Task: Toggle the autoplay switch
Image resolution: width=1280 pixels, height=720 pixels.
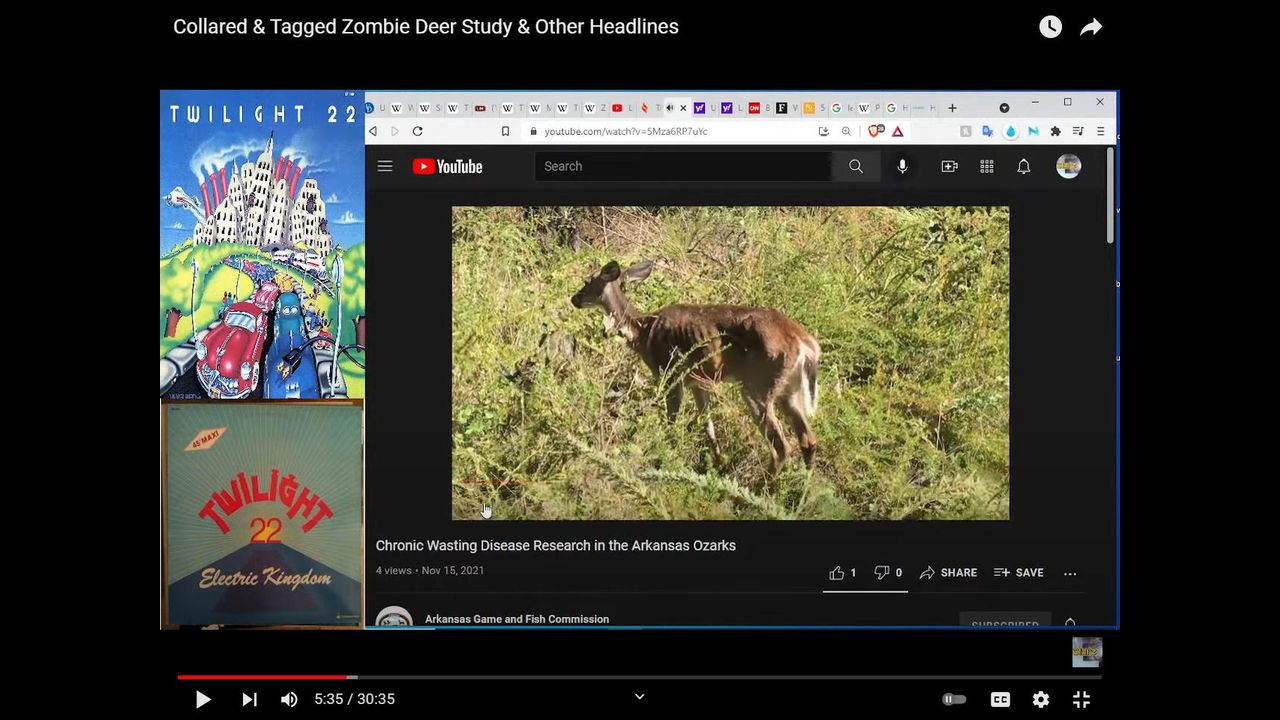Action: tap(954, 699)
